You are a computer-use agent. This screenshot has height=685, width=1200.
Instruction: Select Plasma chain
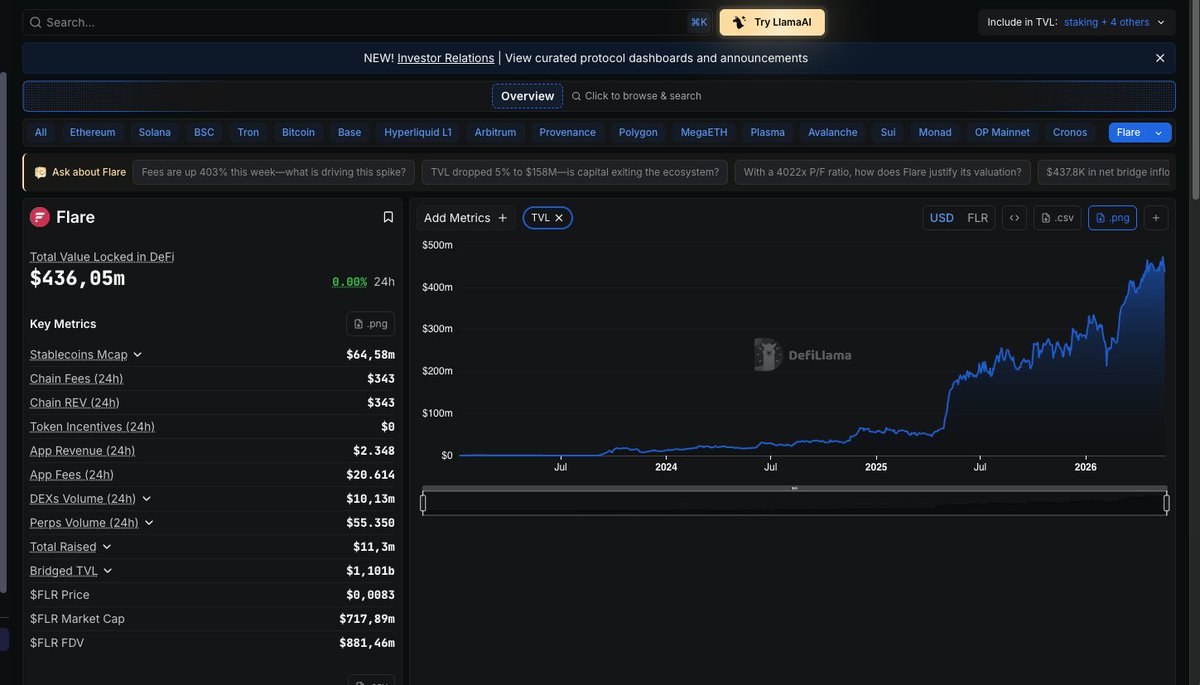768,132
